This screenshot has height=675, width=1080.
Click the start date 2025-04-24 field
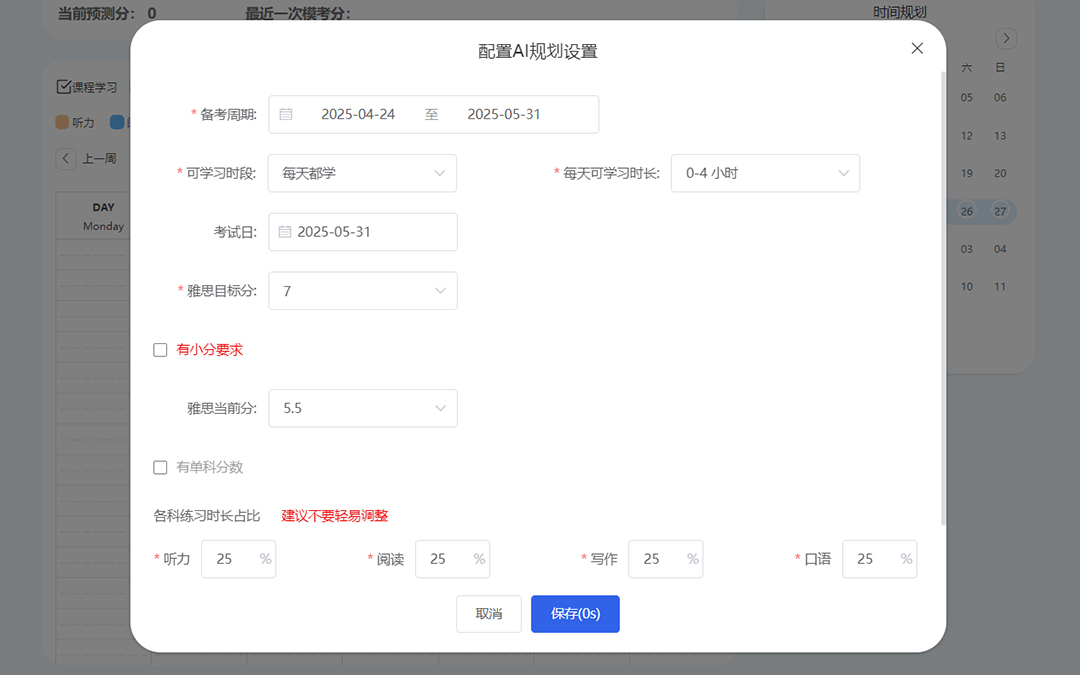(358, 114)
